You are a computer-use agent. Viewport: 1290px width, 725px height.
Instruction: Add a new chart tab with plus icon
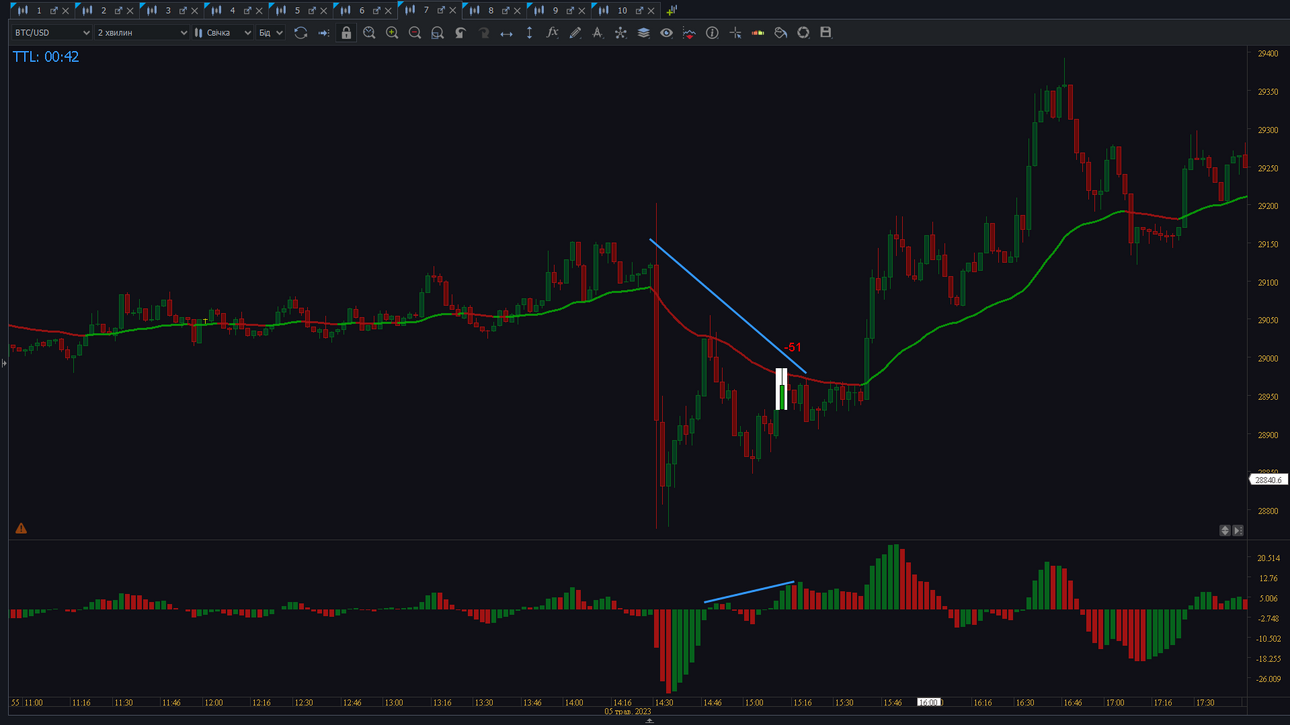pos(671,10)
